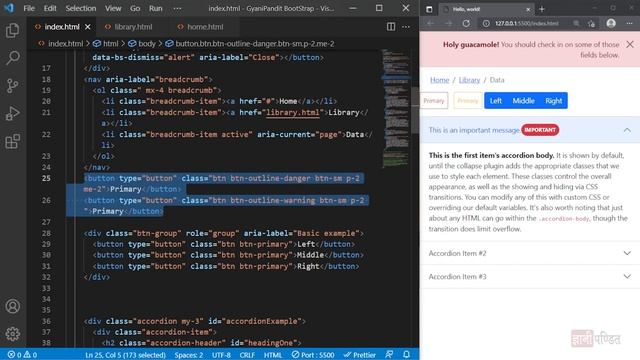Click the Right button in button group

(553, 101)
